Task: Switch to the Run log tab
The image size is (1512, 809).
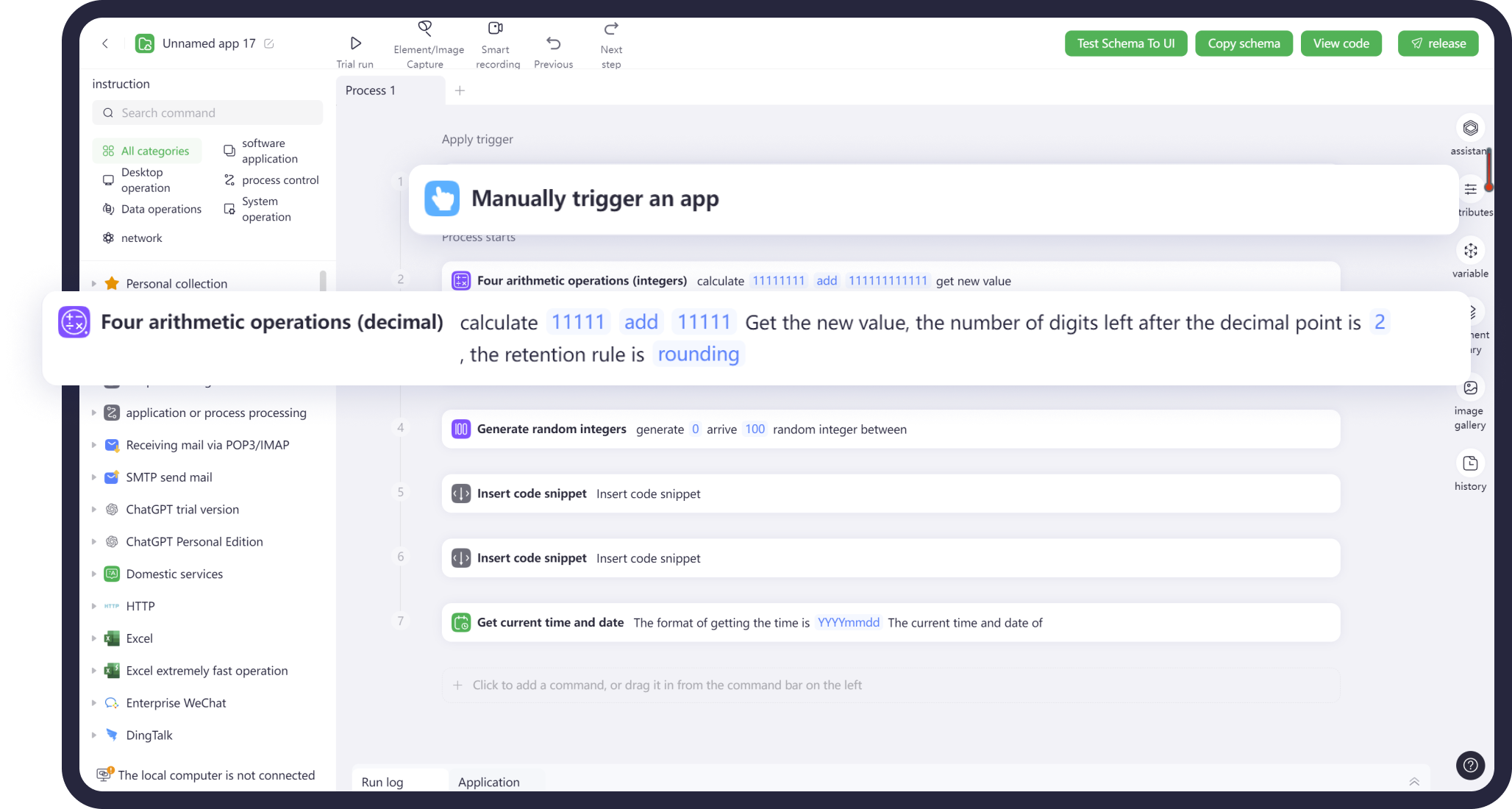Action: [x=382, y=782]
